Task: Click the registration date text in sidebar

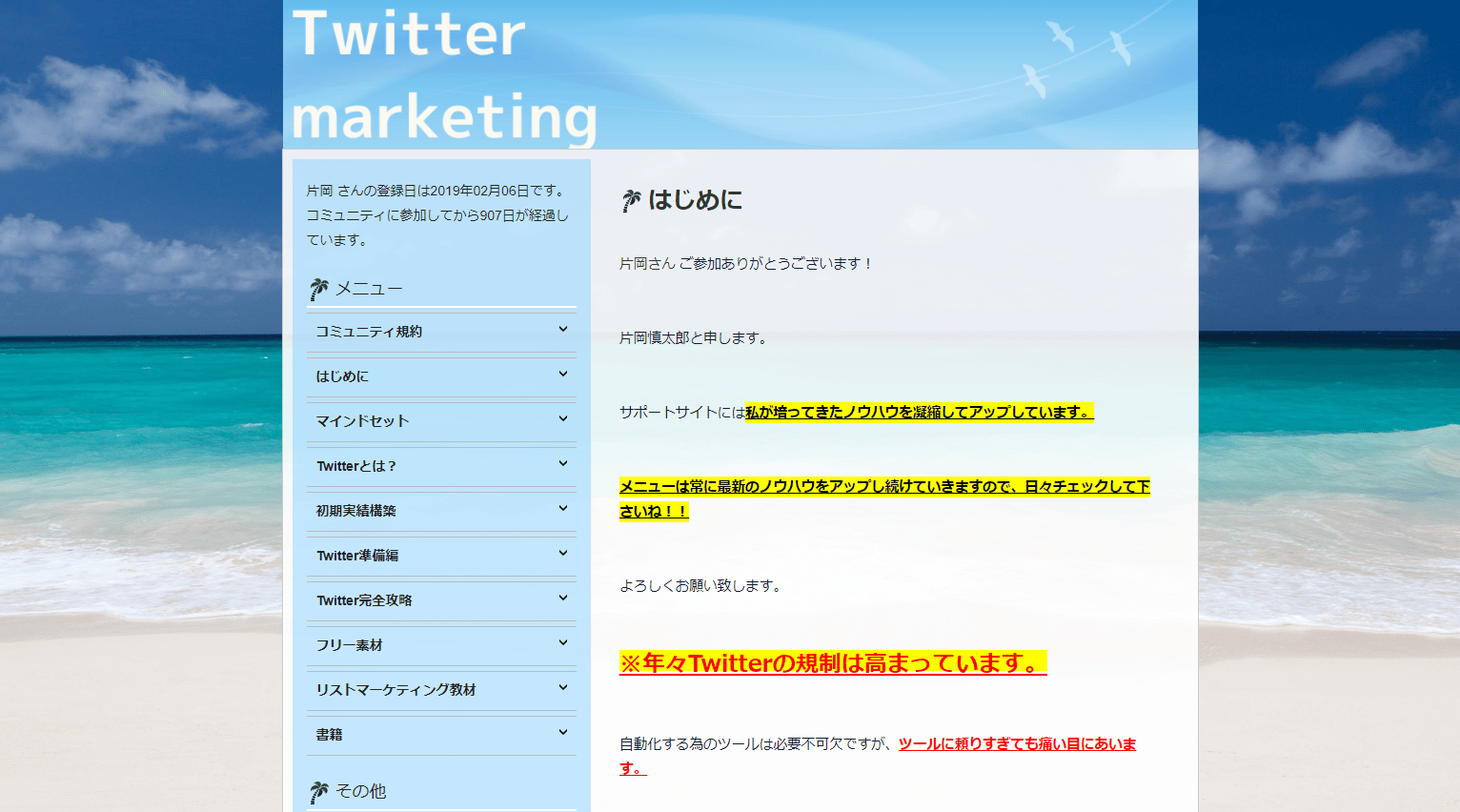Action: [x=436, y=191]
